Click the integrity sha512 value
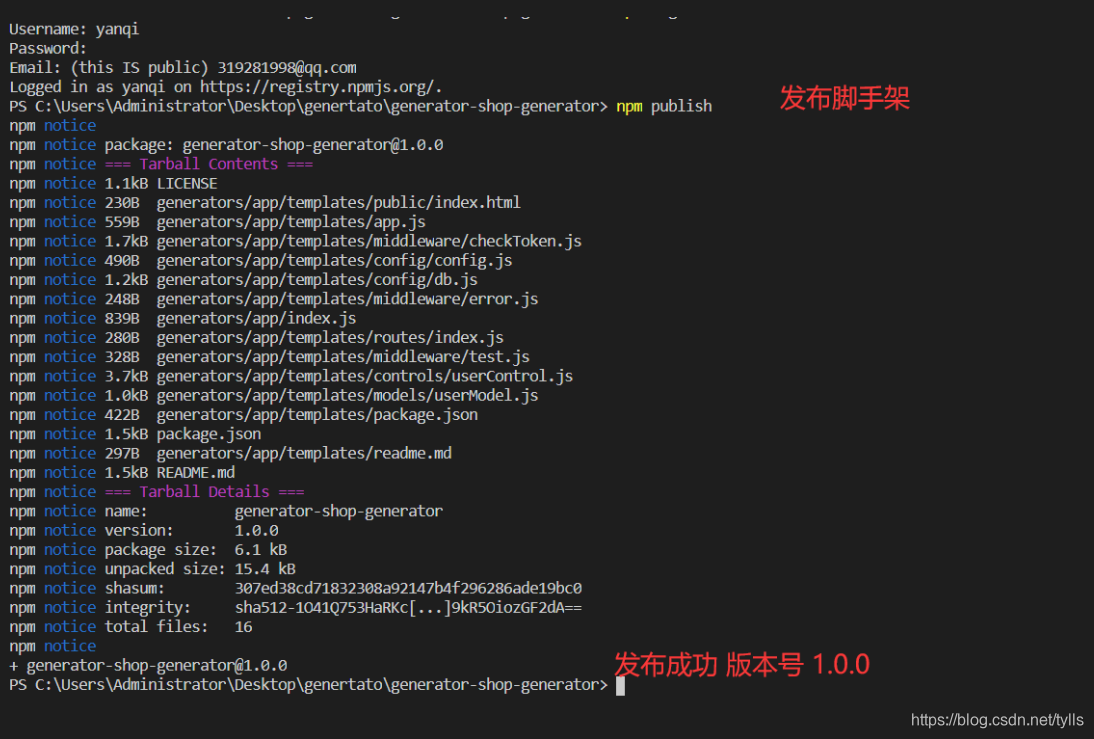The width and height of the screenshot is (1094, 739). coord(408,608)
